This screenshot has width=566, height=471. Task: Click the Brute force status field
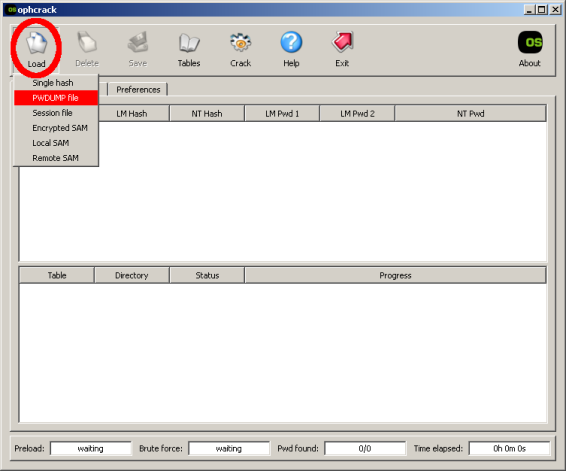click(229, 449)
